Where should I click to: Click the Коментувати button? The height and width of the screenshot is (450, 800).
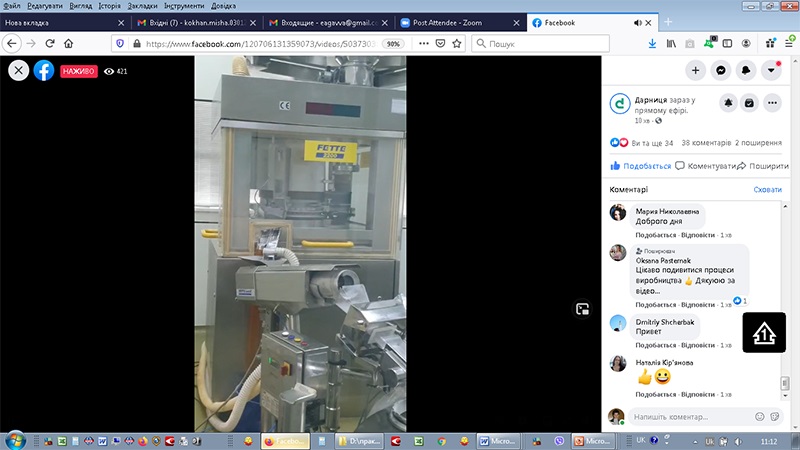706,166
